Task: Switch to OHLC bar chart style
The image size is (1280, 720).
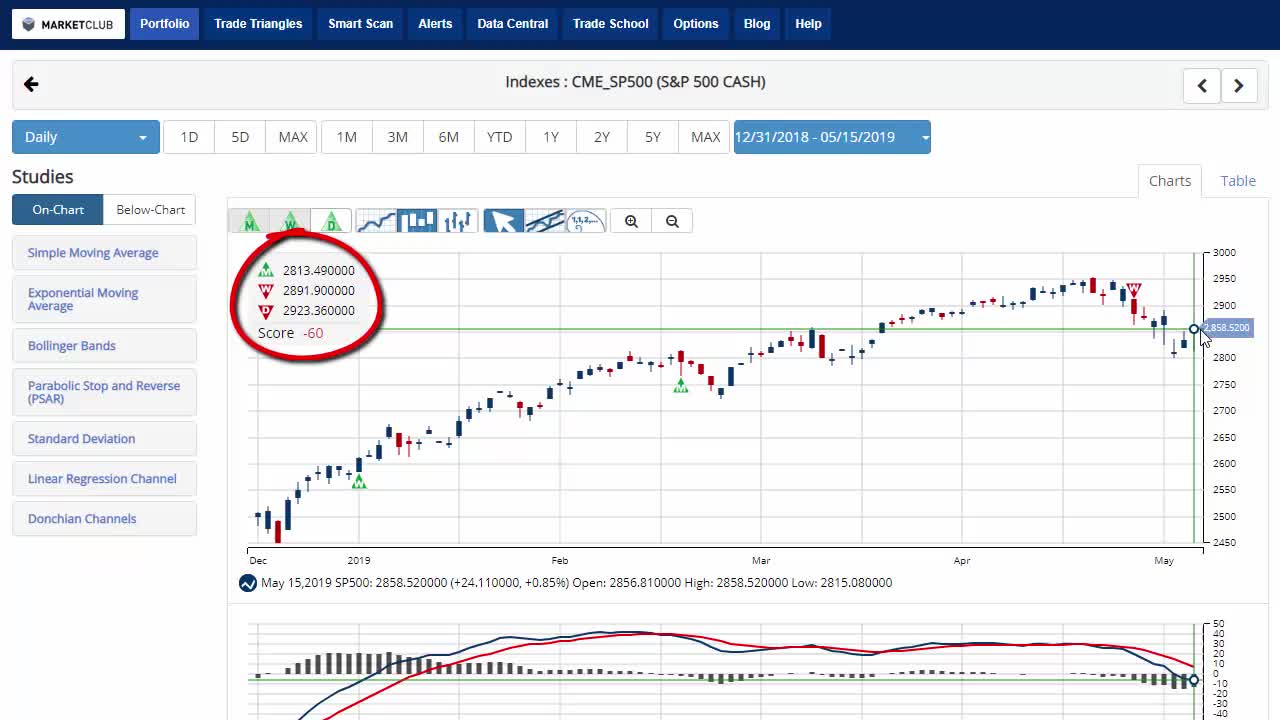Action: (x=458, y=221)
